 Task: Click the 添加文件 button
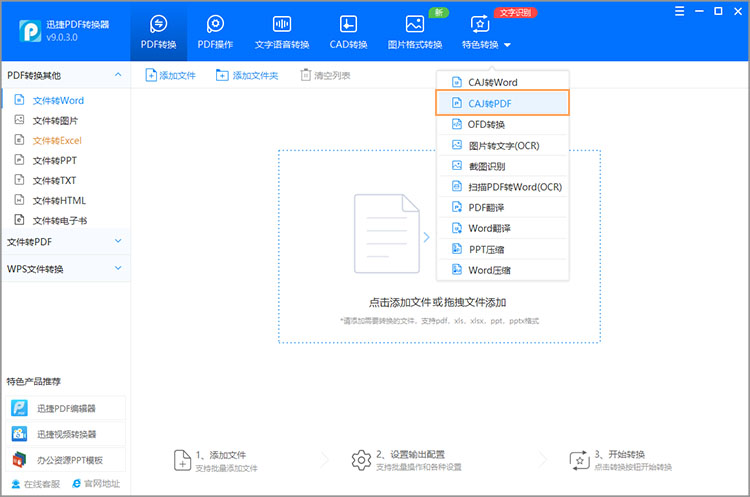pyautogui.click(x=171, y=75)
